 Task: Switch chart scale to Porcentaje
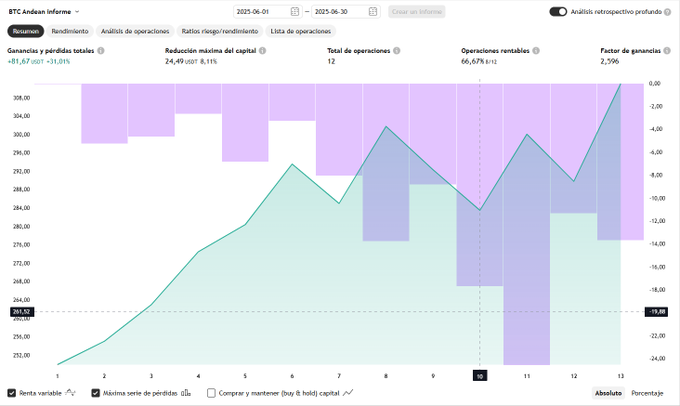[647, 393]
